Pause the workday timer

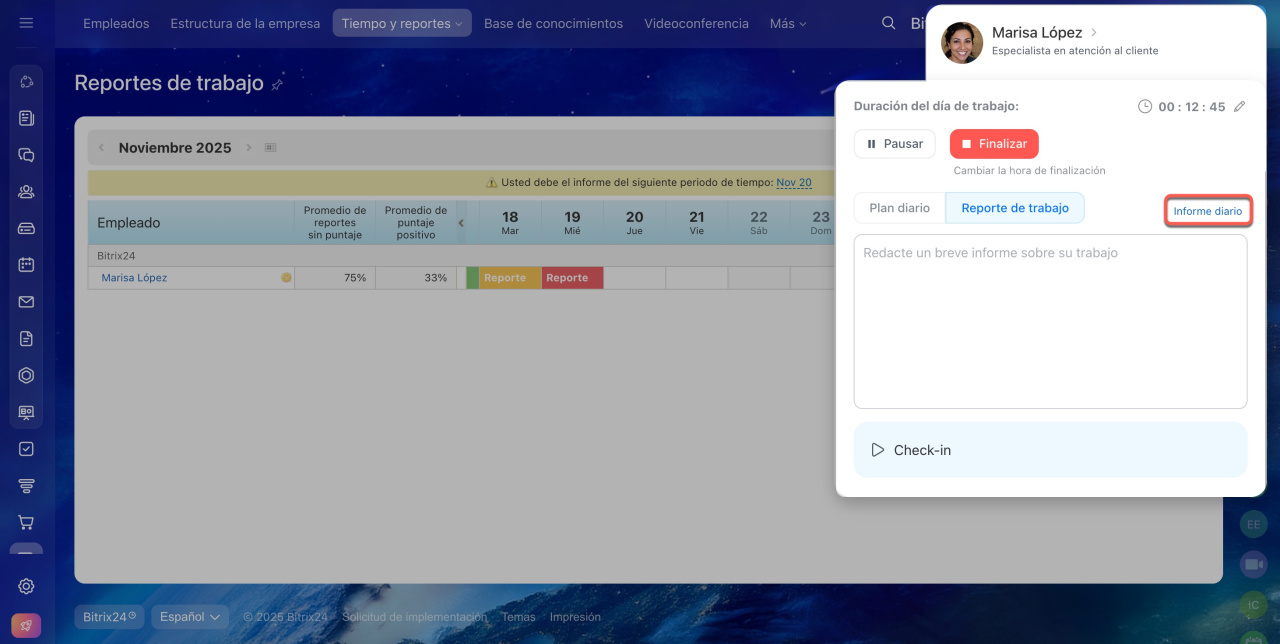point(894,144)
